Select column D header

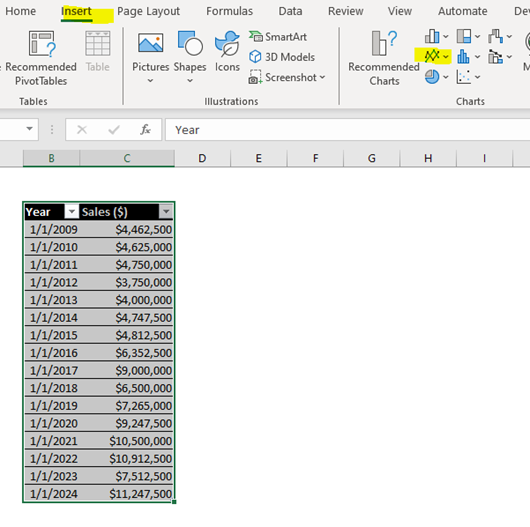tap(202, 158)
